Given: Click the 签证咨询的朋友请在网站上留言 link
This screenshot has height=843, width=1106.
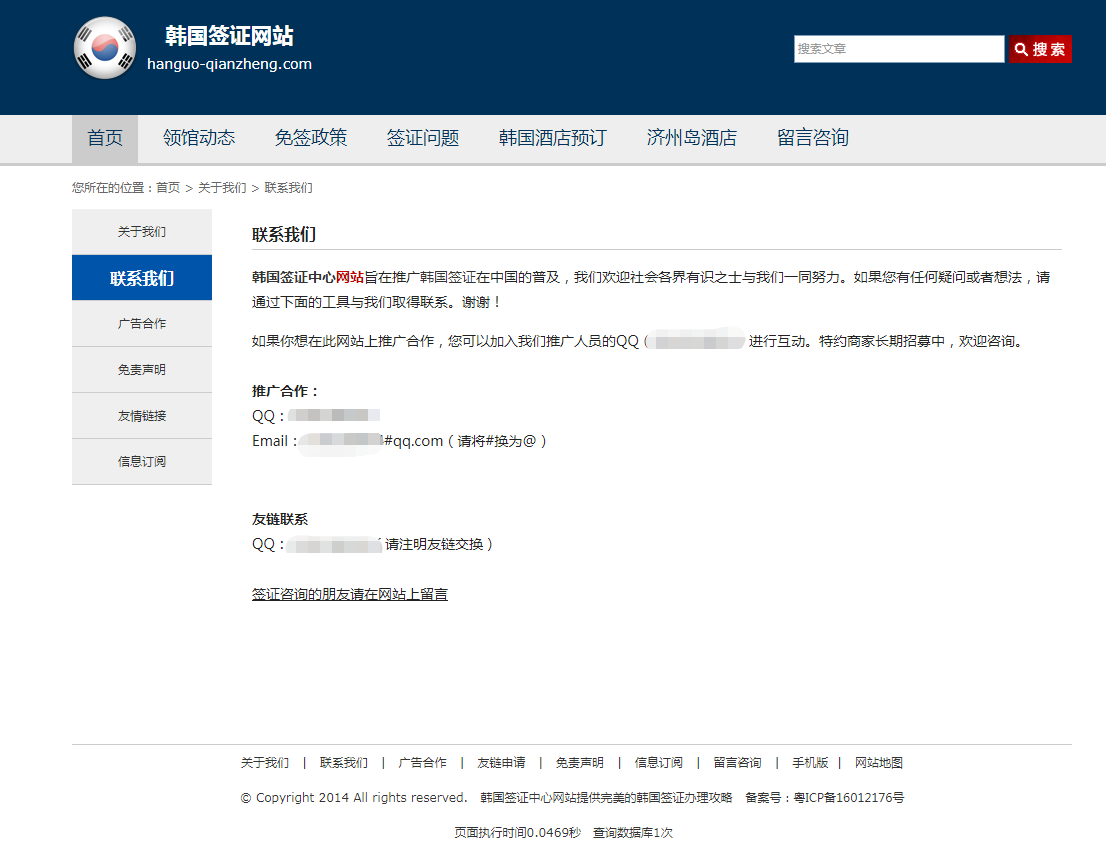Looking at the screenshot, I should click(x=350, y=594).
